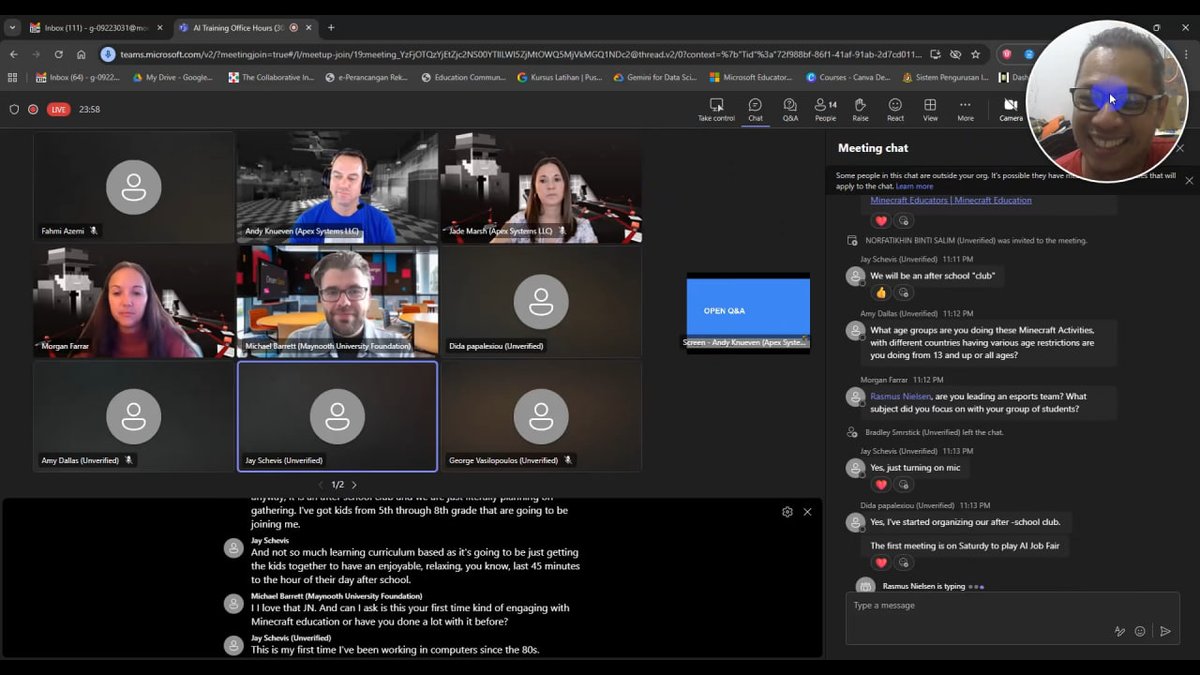
Task: Open the browser apps grid icon
Action: (12, 77)
